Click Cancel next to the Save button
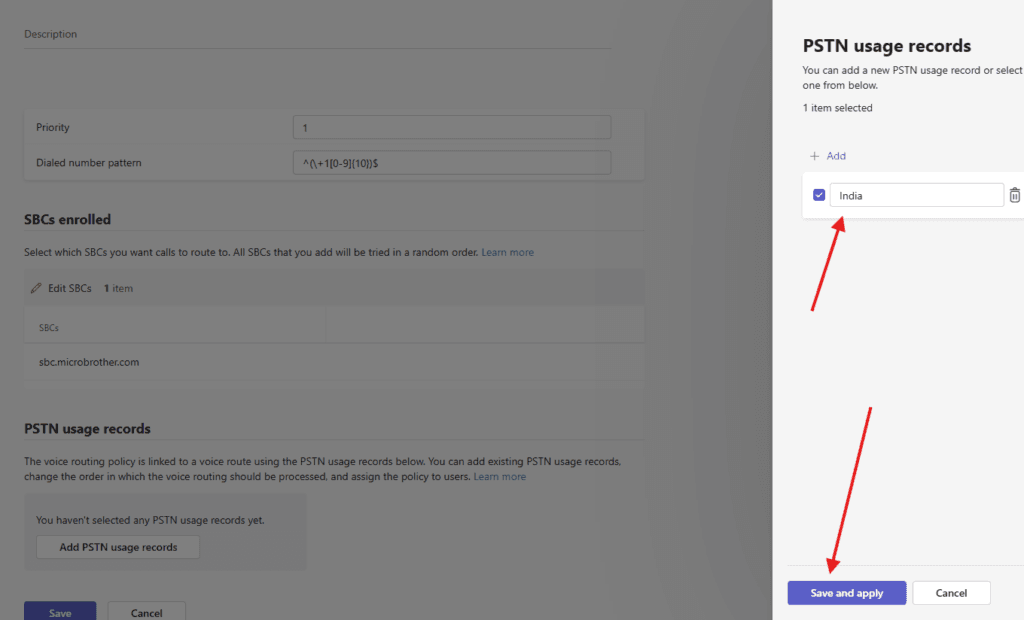Image resolution: width=1024 pixels, height=620 pixels. point(146,612)
